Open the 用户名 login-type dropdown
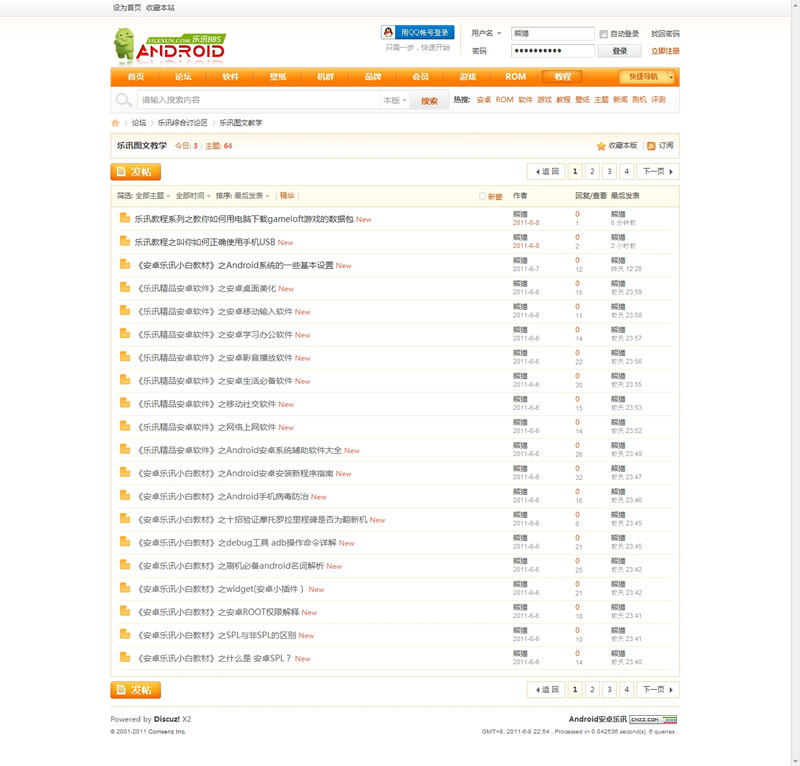 pos(486,33)
